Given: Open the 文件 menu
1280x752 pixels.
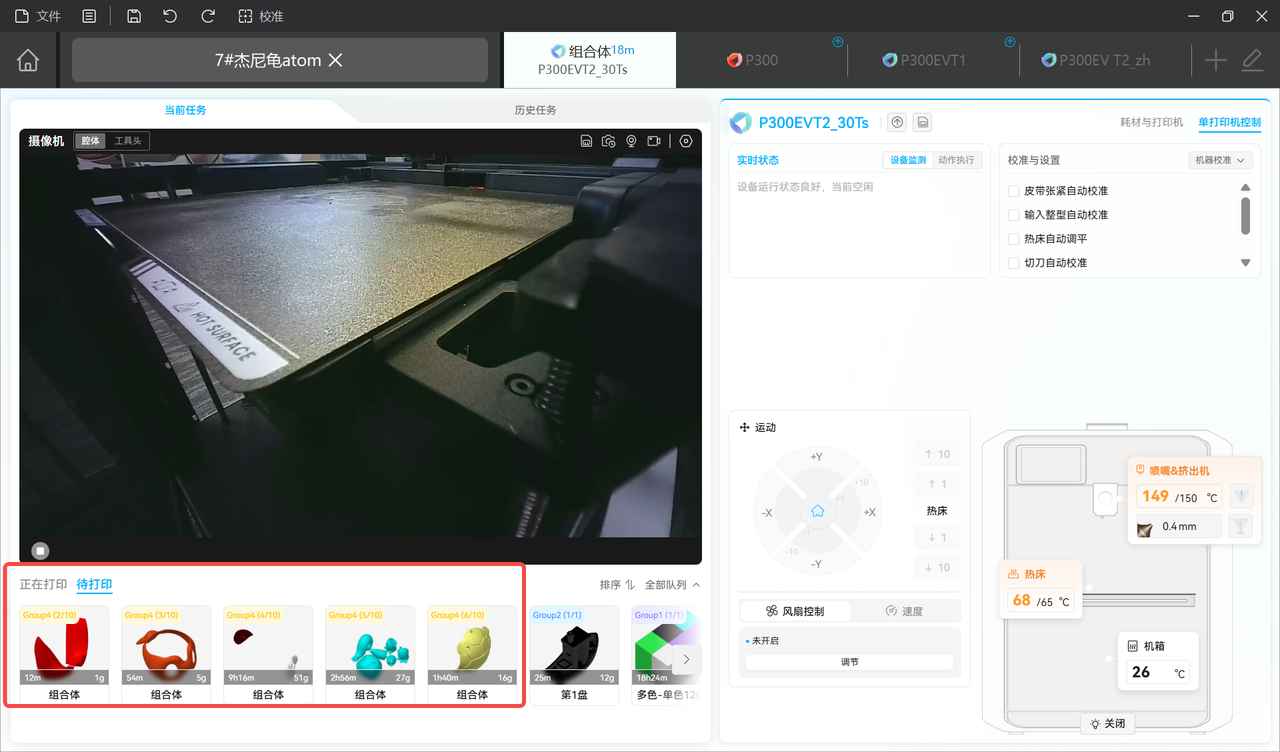Looking at the screenshot, I should [x=38, y=16].
